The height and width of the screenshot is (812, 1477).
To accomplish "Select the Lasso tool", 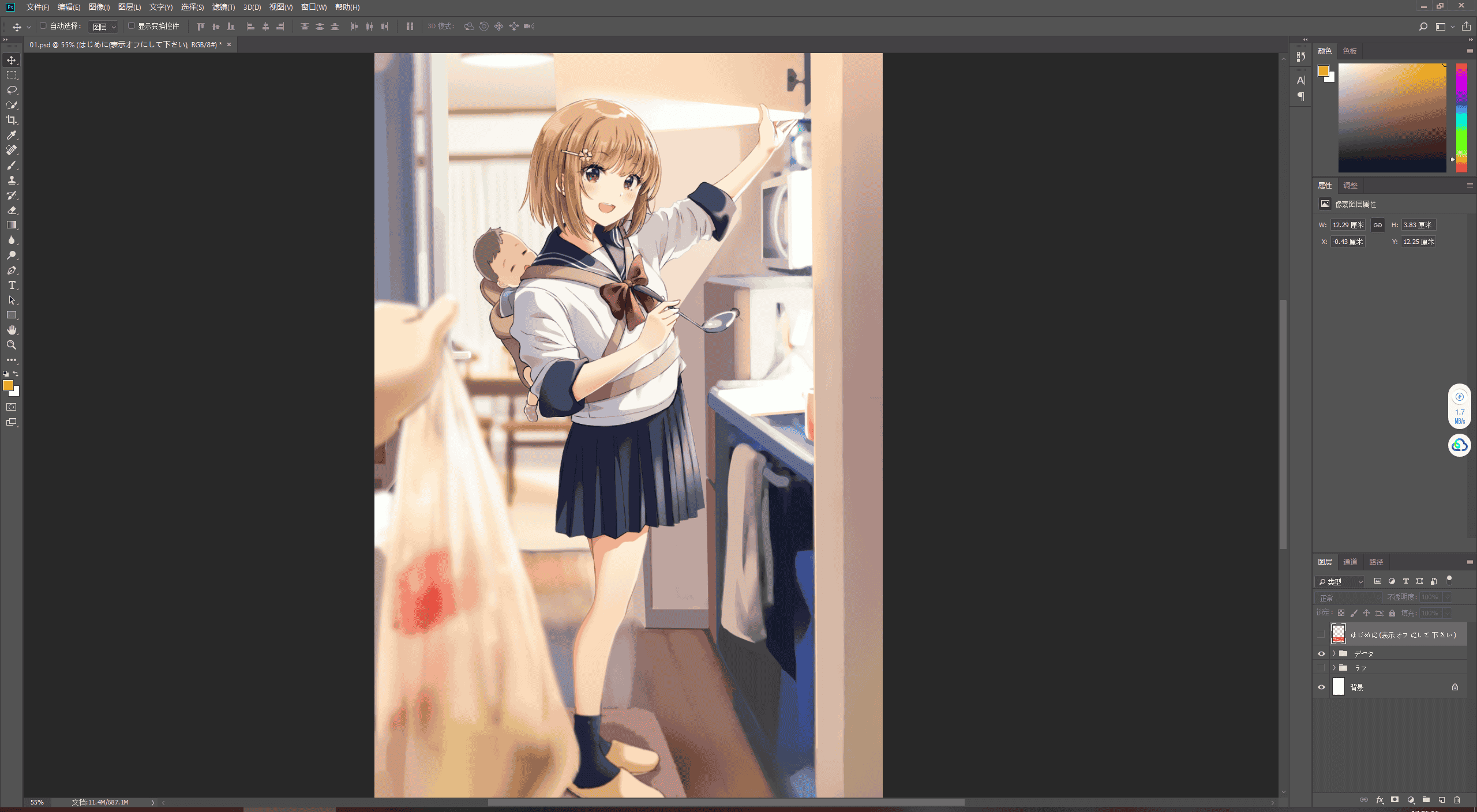I will pos(12,90).
